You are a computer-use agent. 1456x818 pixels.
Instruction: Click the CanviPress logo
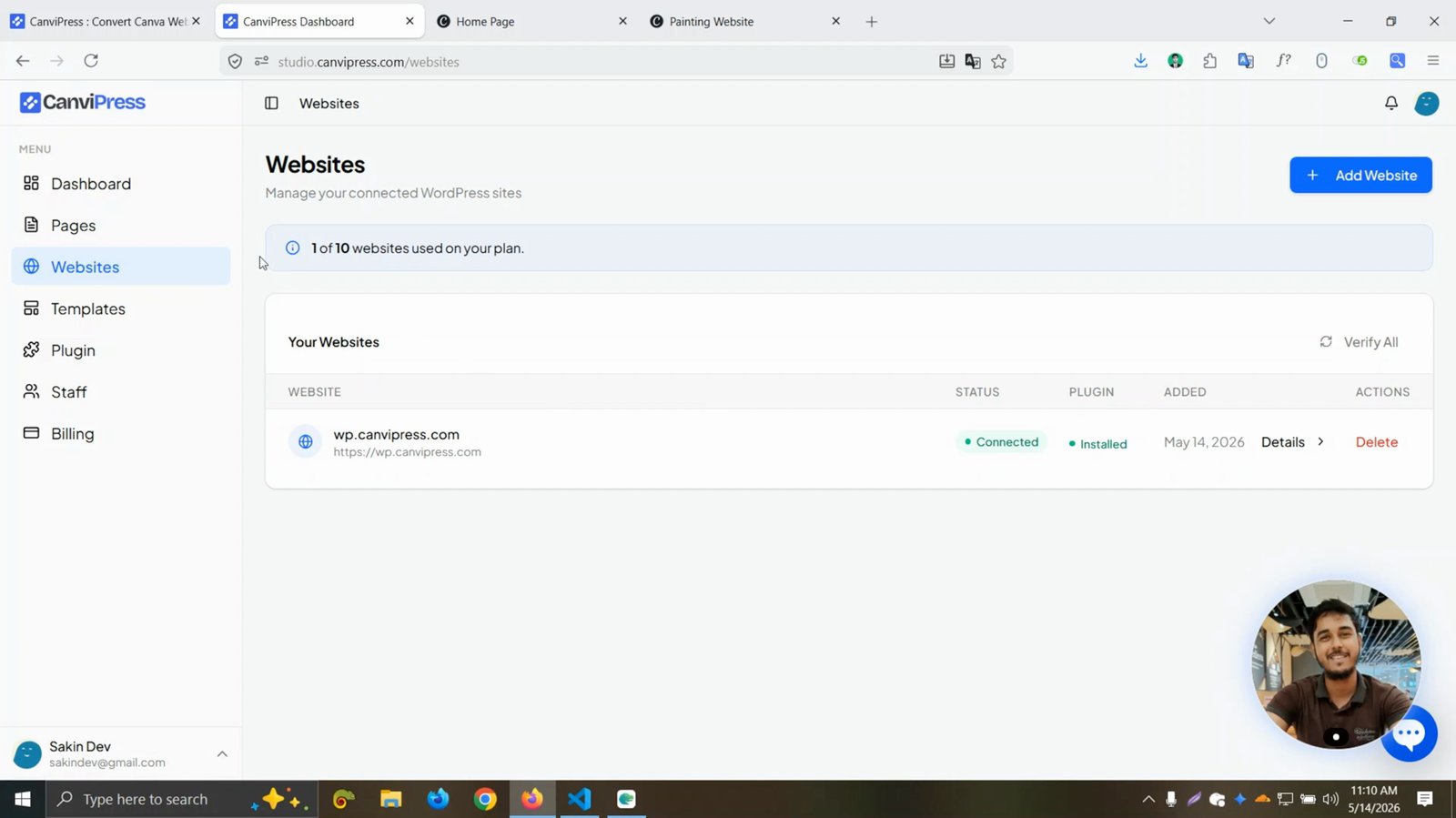point(83,102)
